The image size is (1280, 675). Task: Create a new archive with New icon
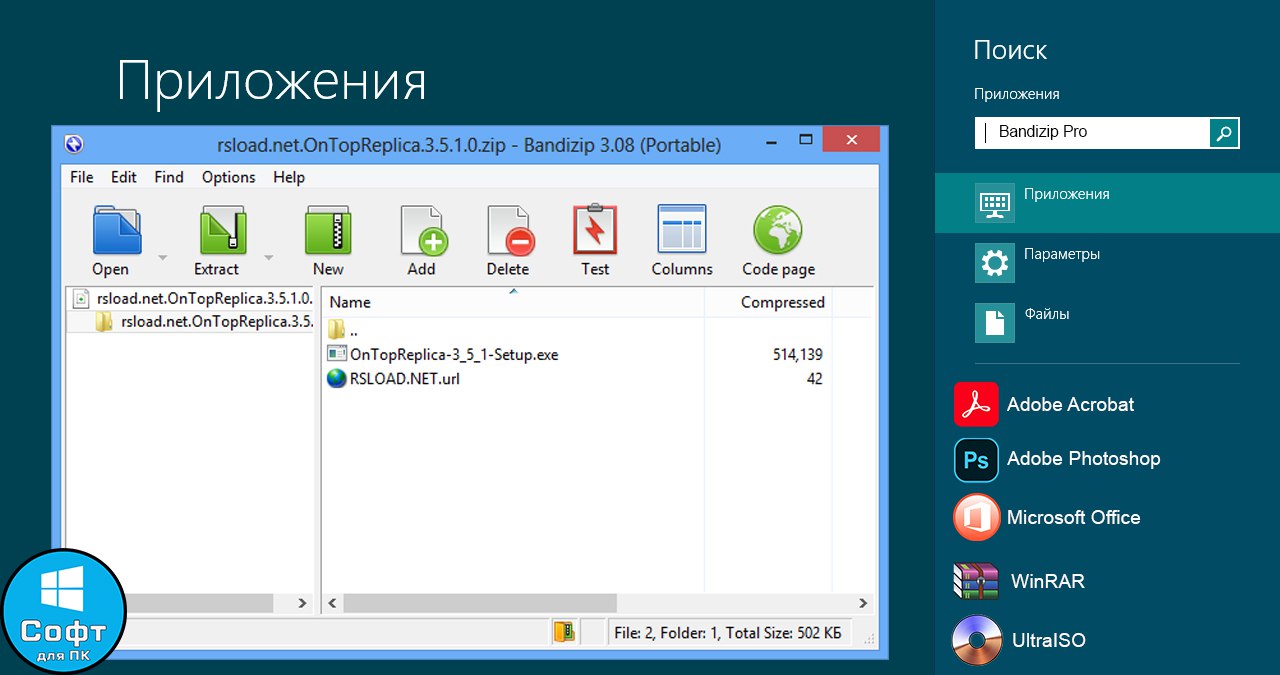[328, 231]
